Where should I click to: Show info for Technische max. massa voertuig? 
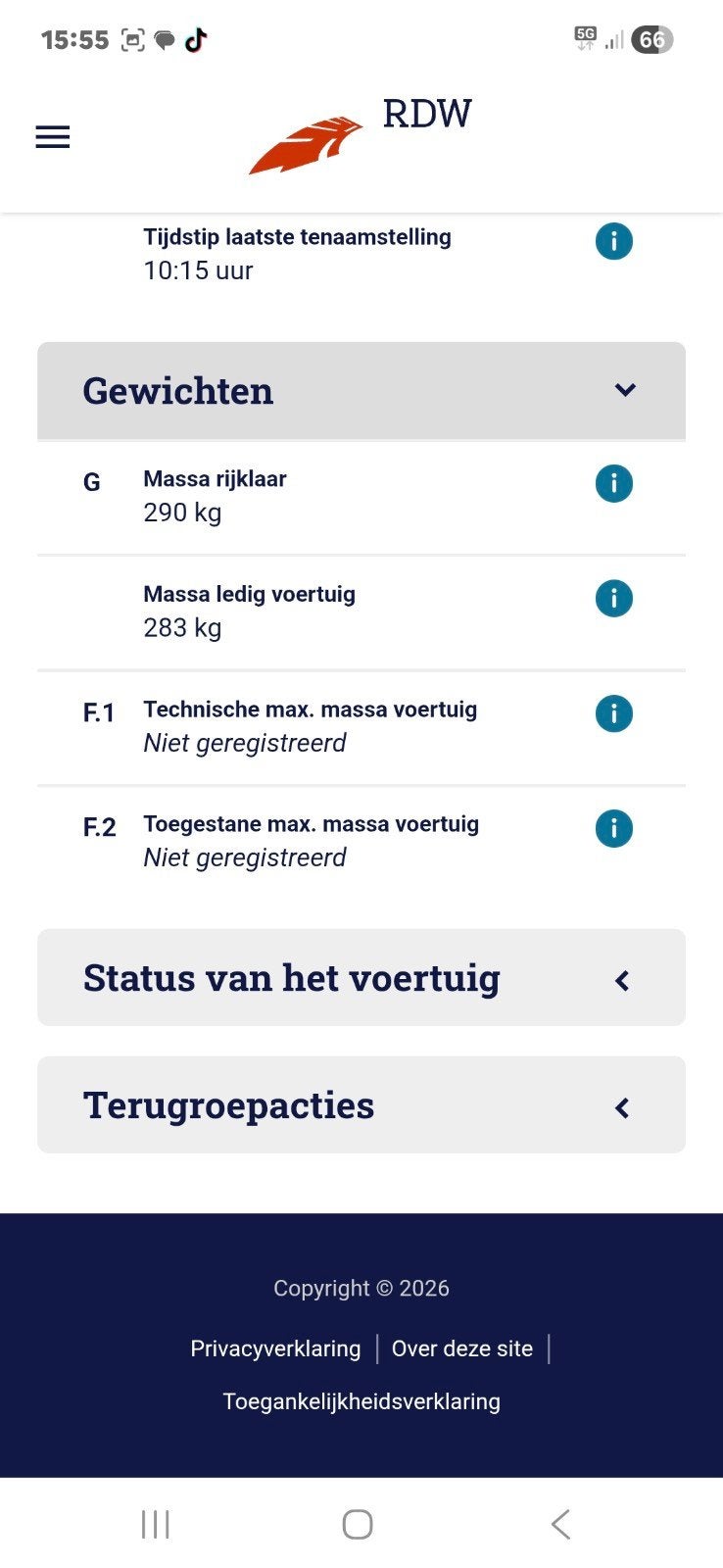pos(614,713)
